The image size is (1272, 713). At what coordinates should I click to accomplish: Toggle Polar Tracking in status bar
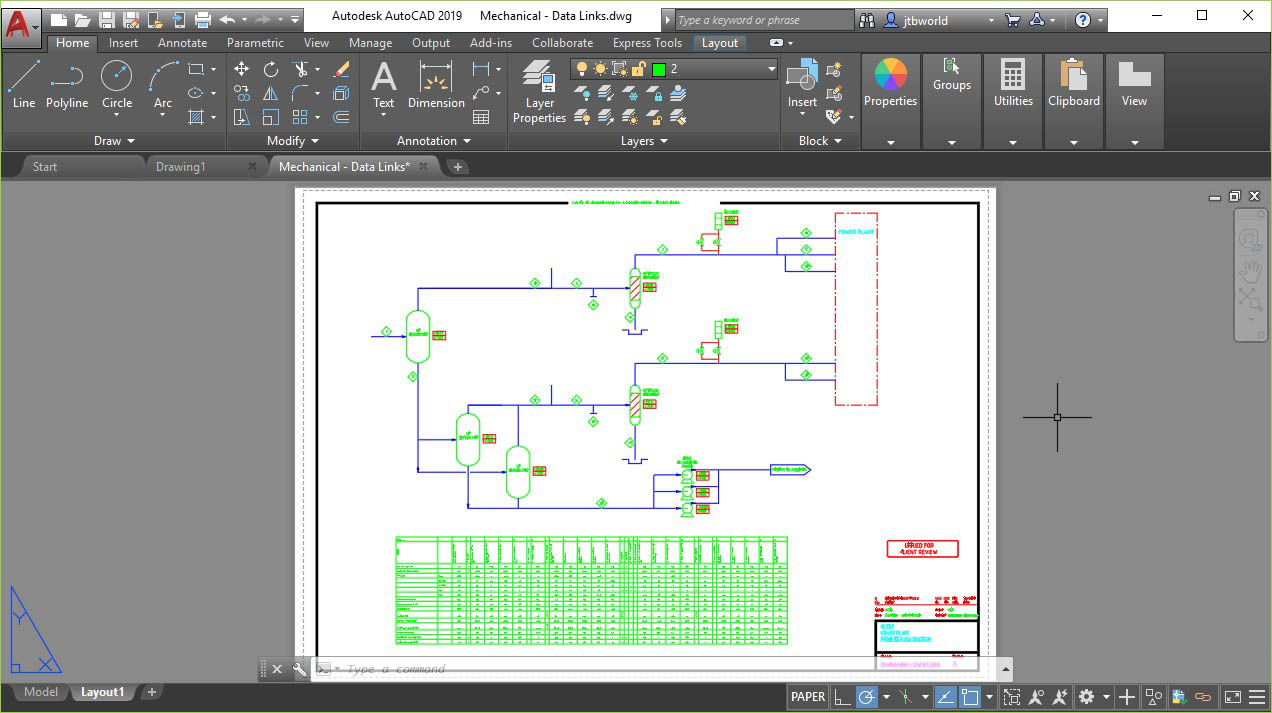[866, 697]
